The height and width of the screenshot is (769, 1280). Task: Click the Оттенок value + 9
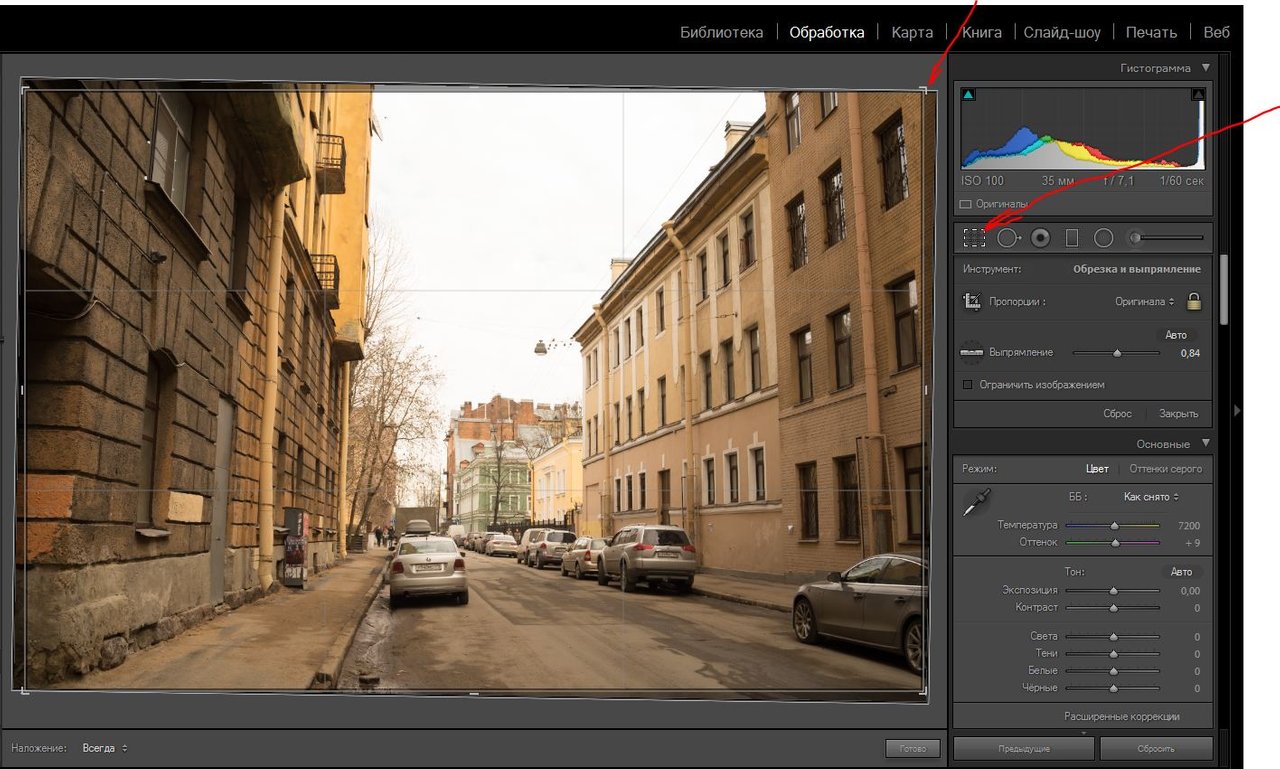(1190, 542)
